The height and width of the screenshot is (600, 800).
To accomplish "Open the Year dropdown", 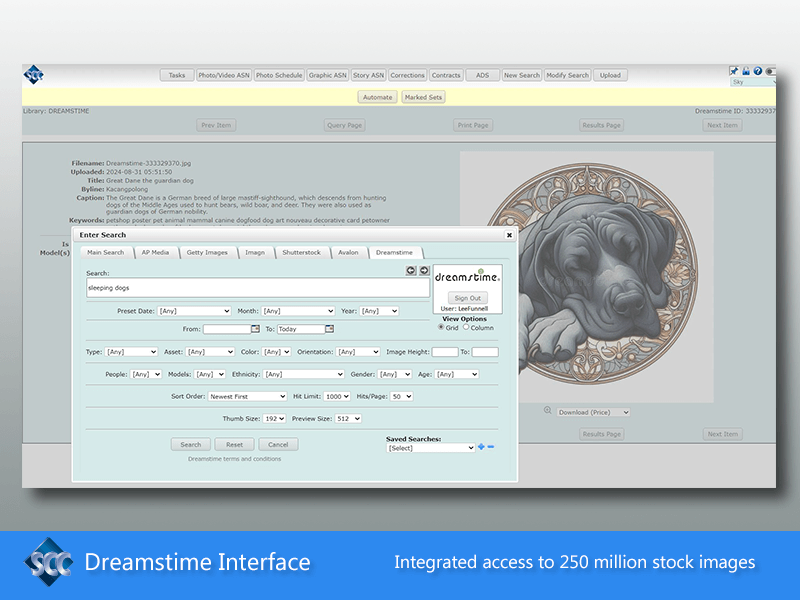I will click(x=379, y=311).
